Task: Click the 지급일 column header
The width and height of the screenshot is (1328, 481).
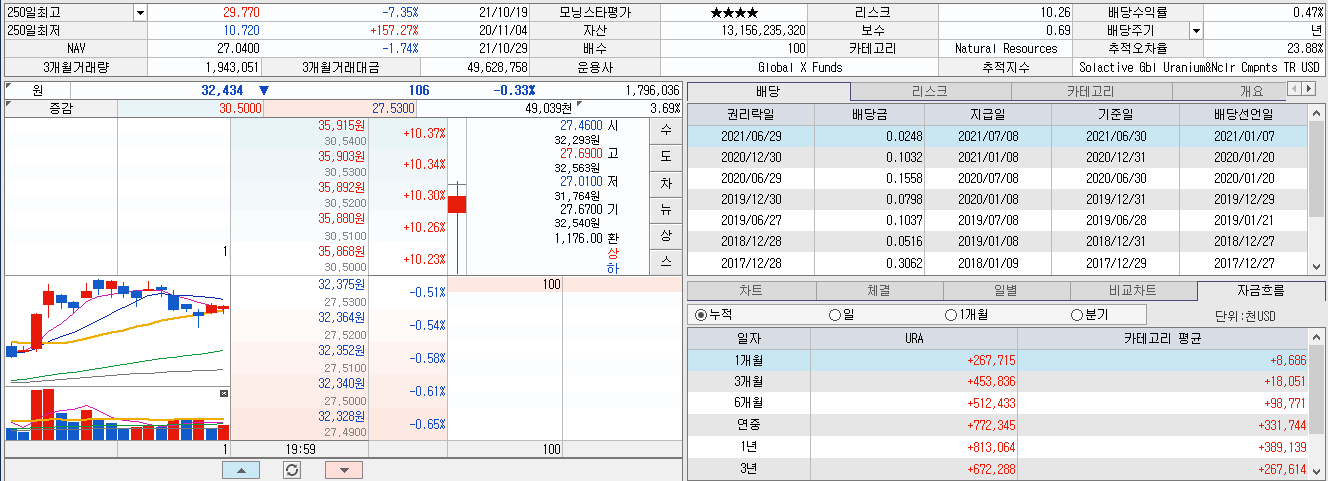Action: coord(988,115)
